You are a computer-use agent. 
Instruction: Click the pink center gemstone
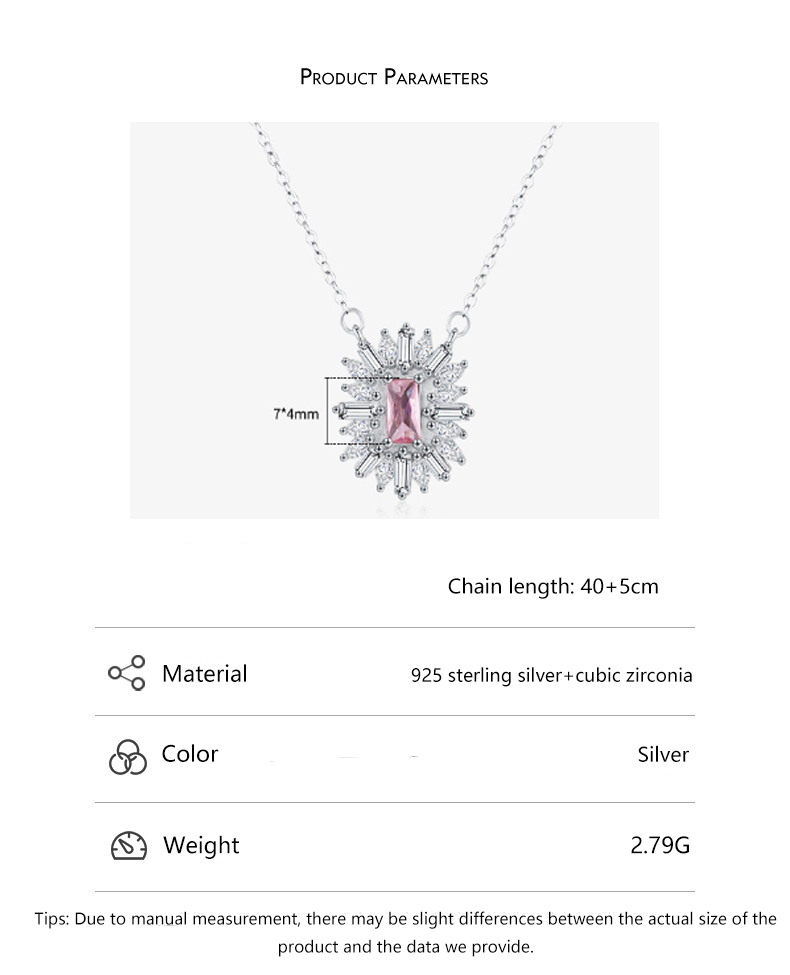(402, 412)
